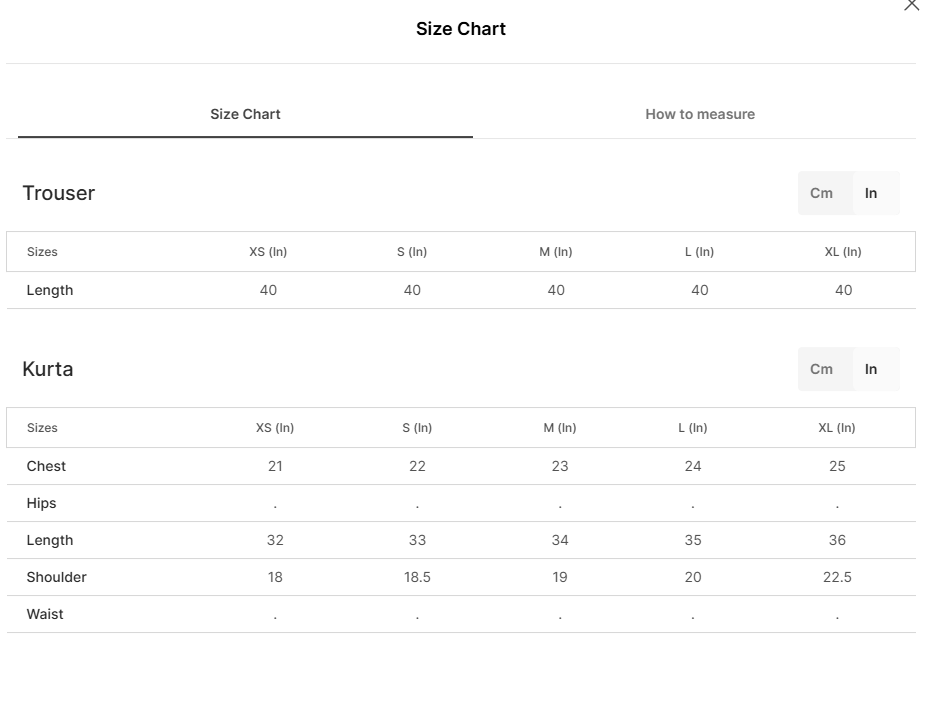The width and height of the screenshot is (926, 704).
Task: Click the Kurta section heading
Action: tap(48, 369)
